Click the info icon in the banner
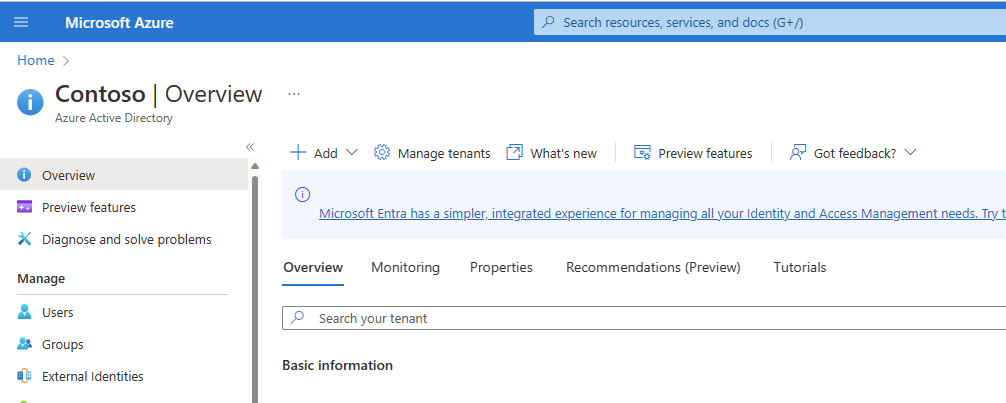 point(302,194)
